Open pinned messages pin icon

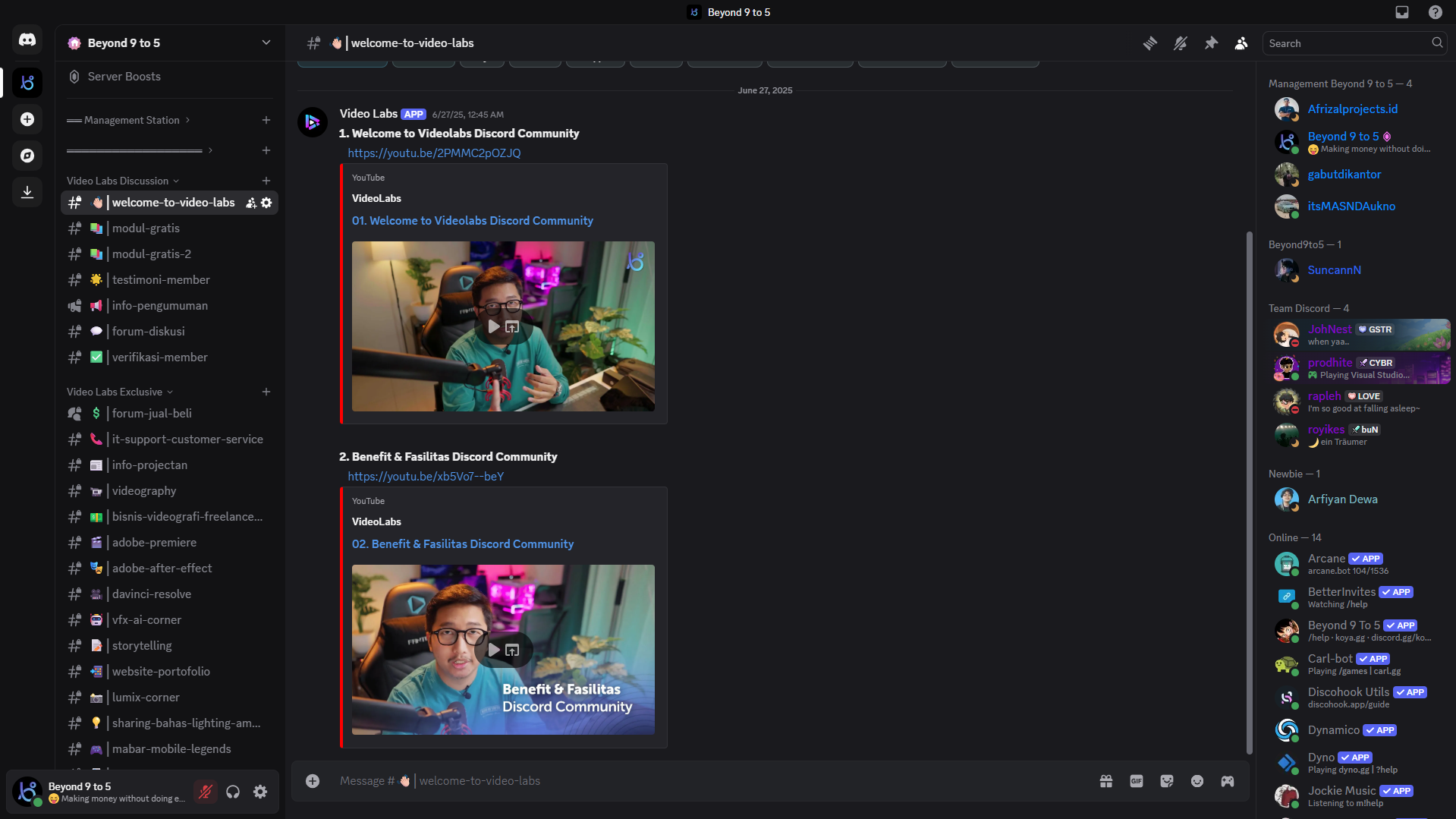pyautogui.click(x=1211, y=43)
